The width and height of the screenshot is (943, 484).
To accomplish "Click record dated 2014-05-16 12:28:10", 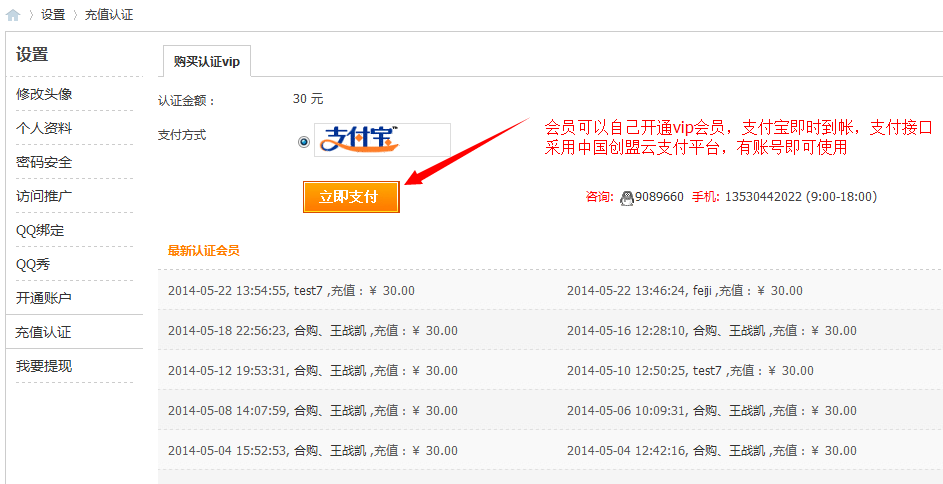I will (x=711, y=331).
